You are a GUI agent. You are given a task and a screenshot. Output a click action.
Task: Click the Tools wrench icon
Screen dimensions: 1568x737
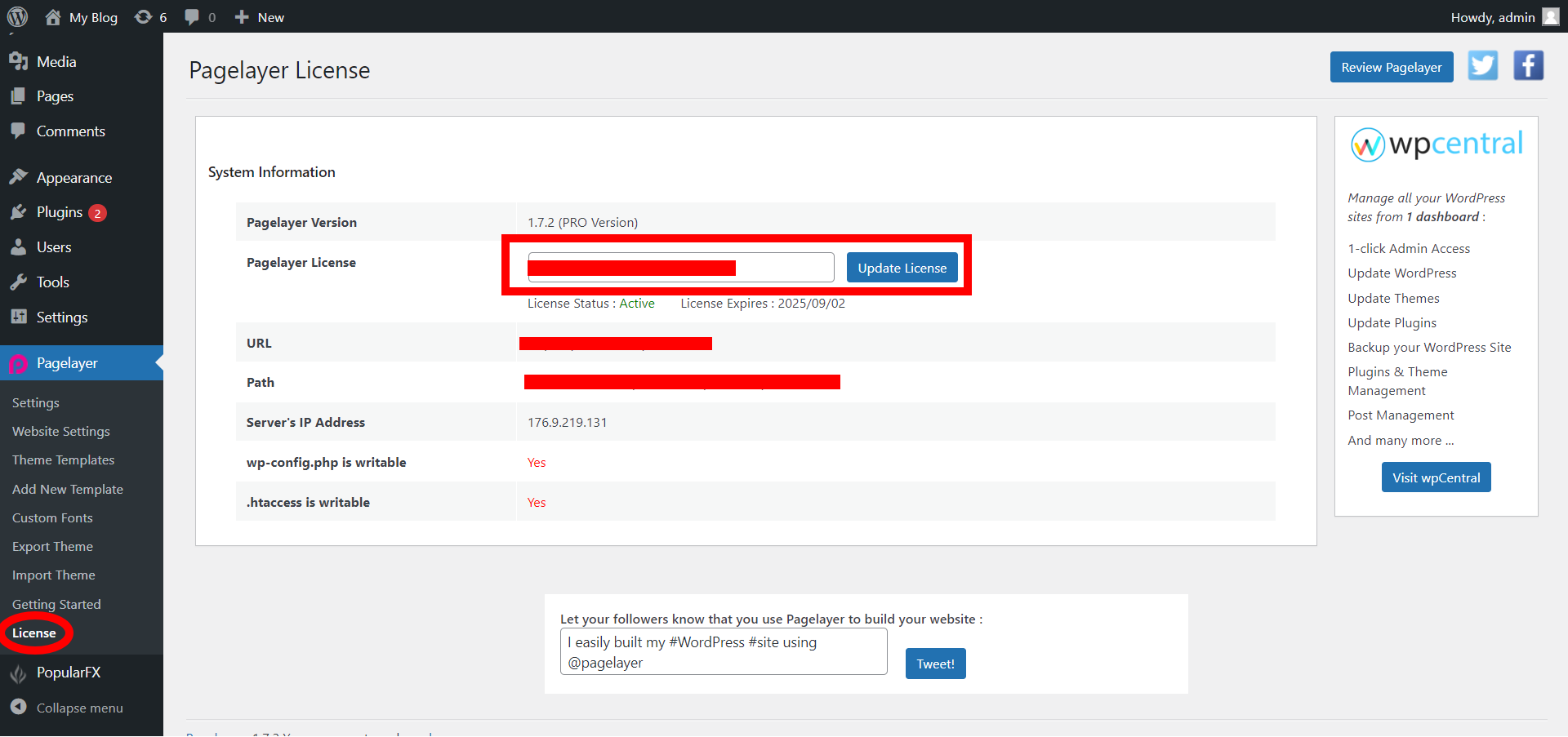(x=19, y=282)
